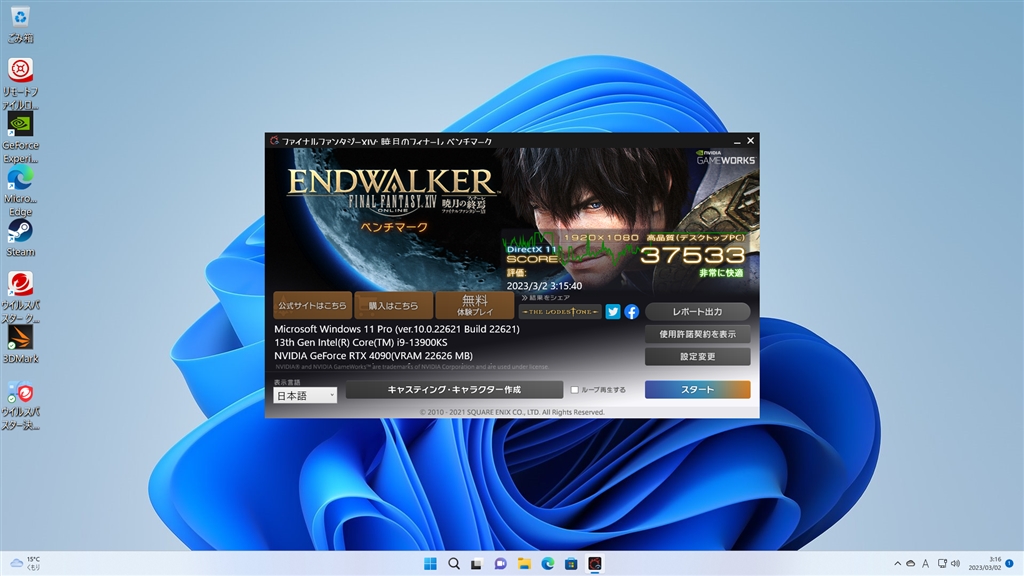This screenshot has height=576, width=1024.
Task: Share result on Twitter
Action: pyautogui.click(x=613, y=312)
